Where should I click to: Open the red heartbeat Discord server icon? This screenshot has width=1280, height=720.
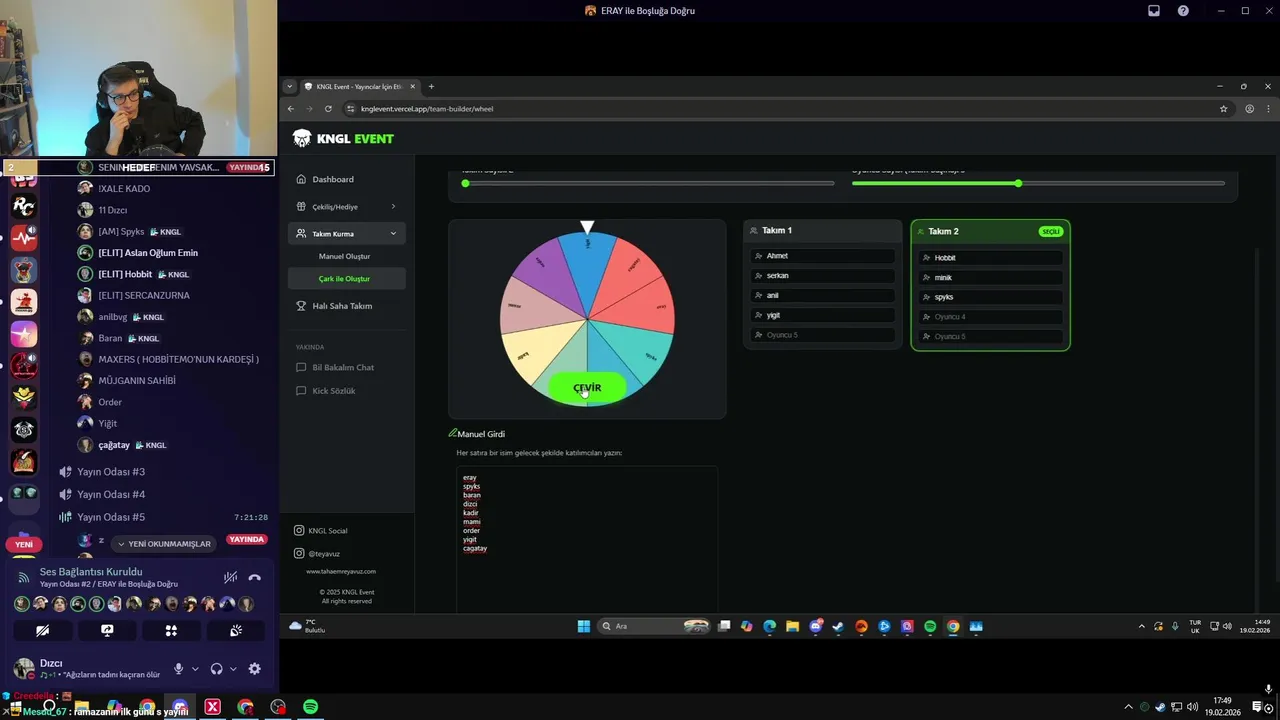(24, 238)
